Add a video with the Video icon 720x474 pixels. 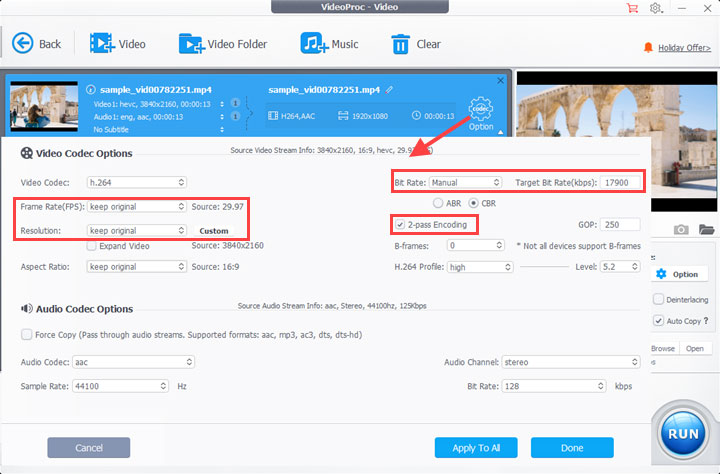102,43
